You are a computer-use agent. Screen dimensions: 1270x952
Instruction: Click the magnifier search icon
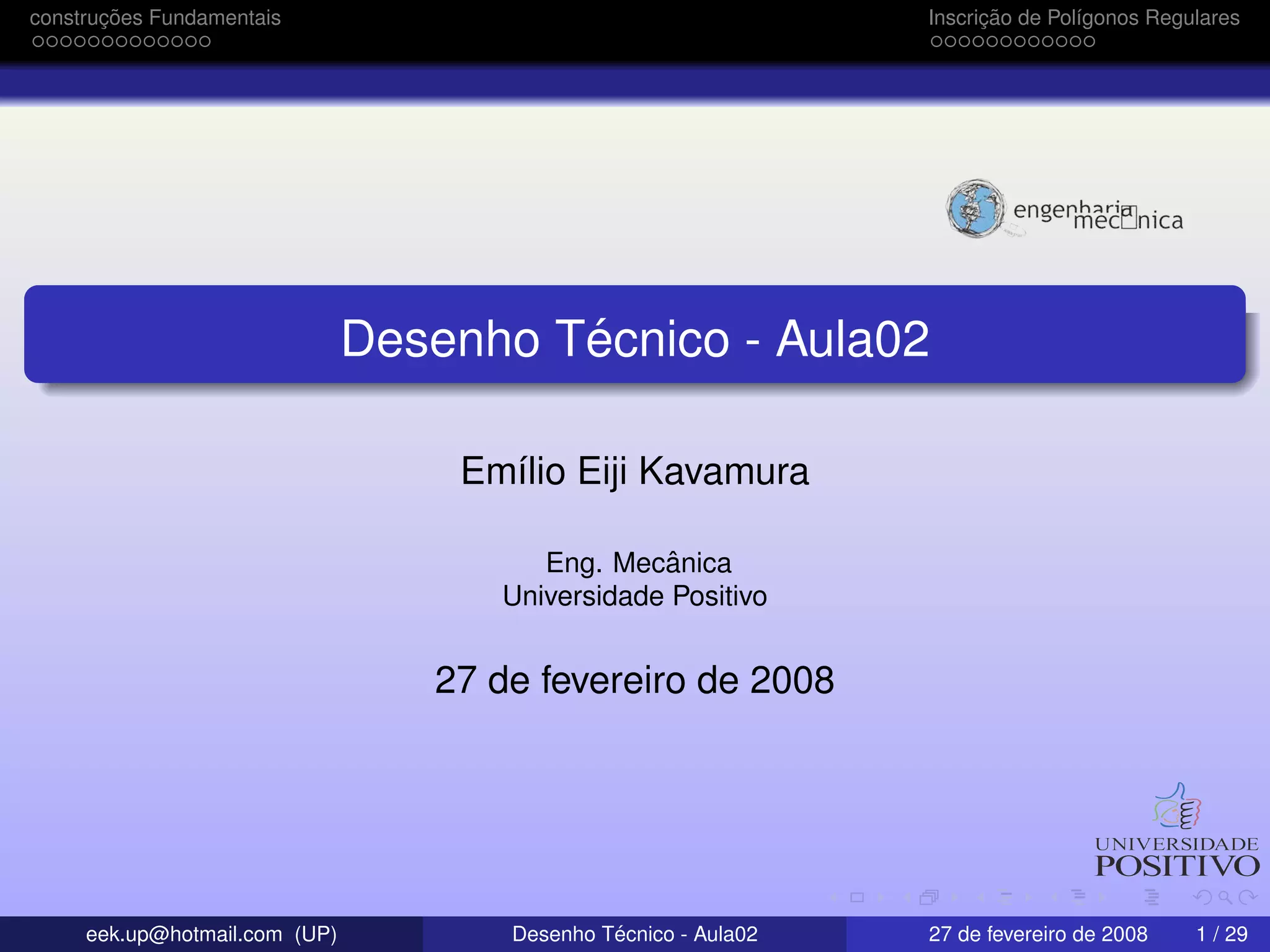click(x=1225, y=897)
